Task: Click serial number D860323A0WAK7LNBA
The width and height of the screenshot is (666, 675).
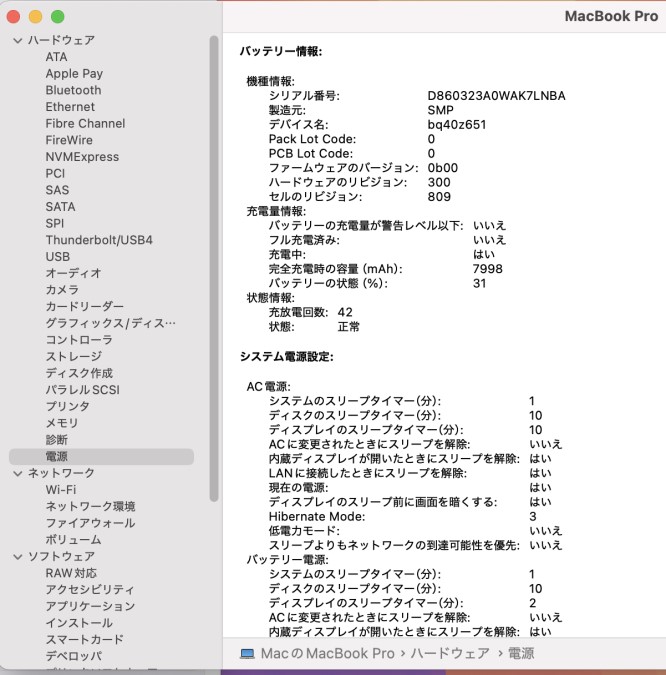Action: click(496, 96)
